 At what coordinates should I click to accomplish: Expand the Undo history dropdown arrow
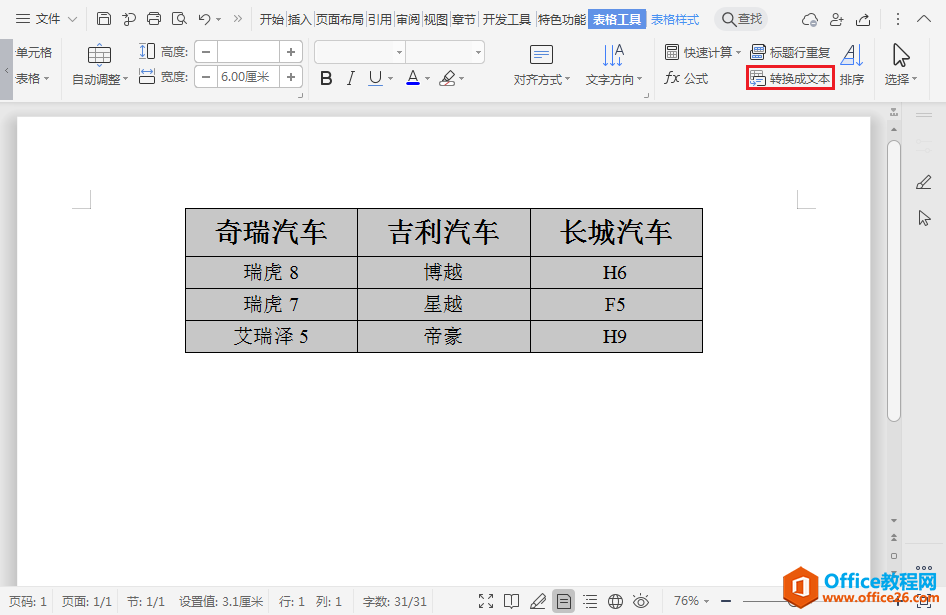(x=218, y=20)
